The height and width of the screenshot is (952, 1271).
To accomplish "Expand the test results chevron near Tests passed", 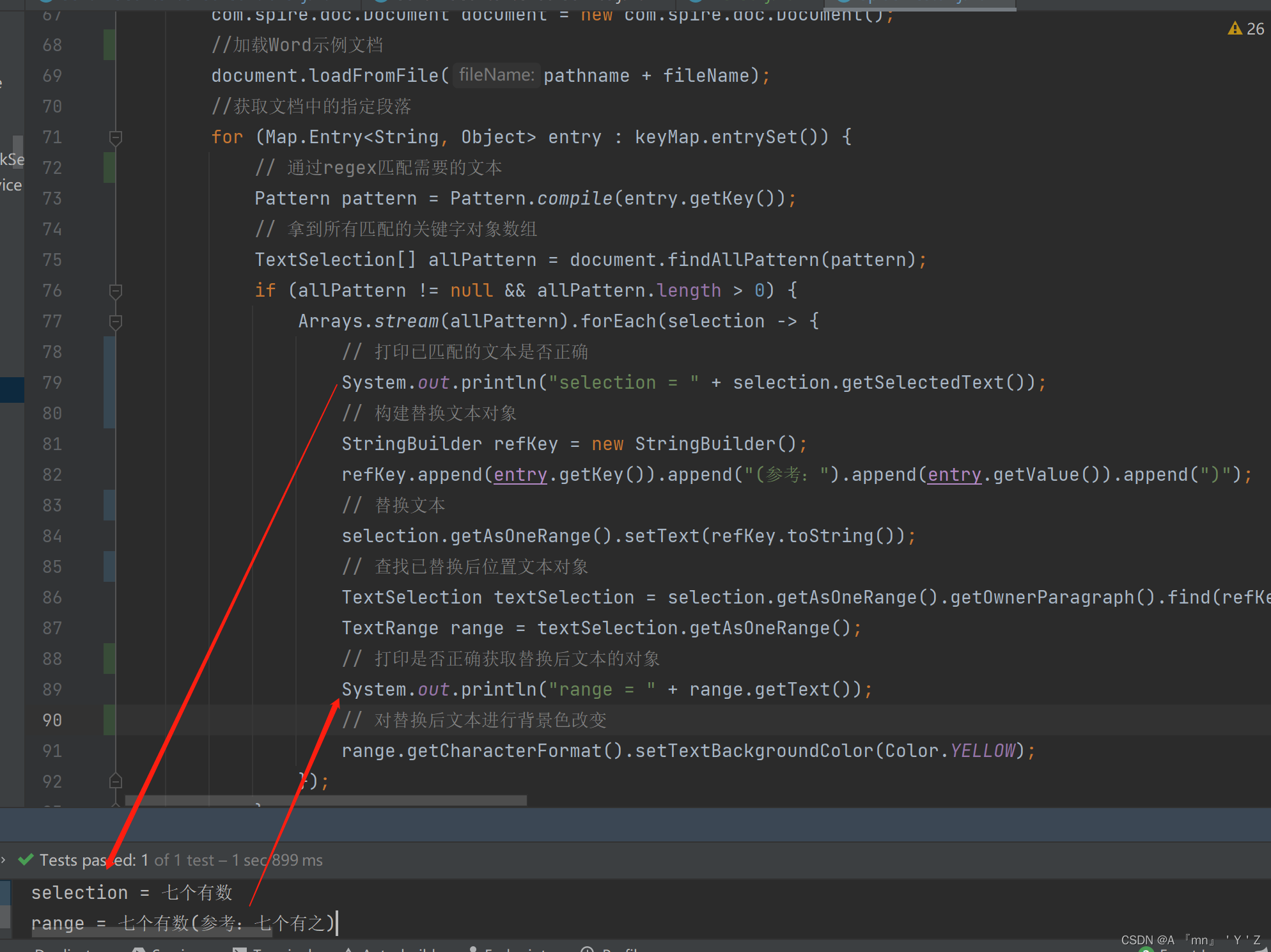I will coord(5,860).
